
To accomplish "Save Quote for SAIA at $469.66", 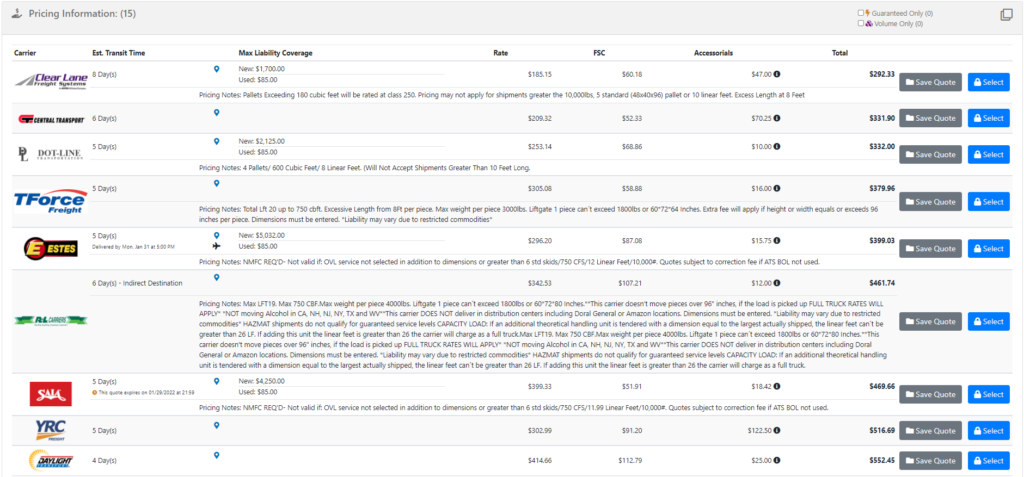I will (x=931, y=395).
